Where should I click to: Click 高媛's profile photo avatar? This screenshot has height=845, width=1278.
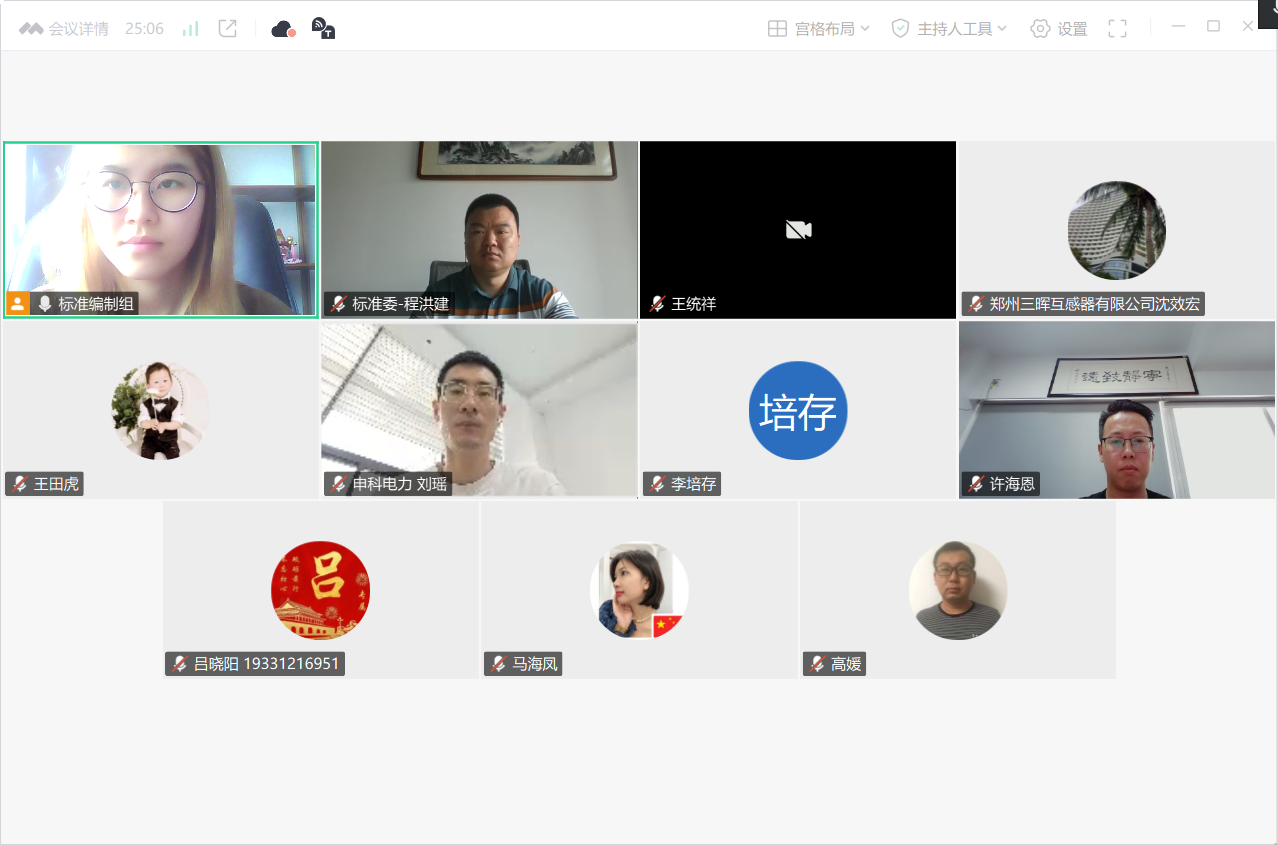tap(957, 590)
